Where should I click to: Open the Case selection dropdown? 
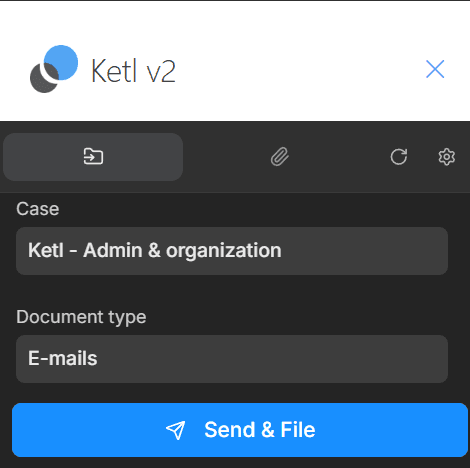(232, 251)
